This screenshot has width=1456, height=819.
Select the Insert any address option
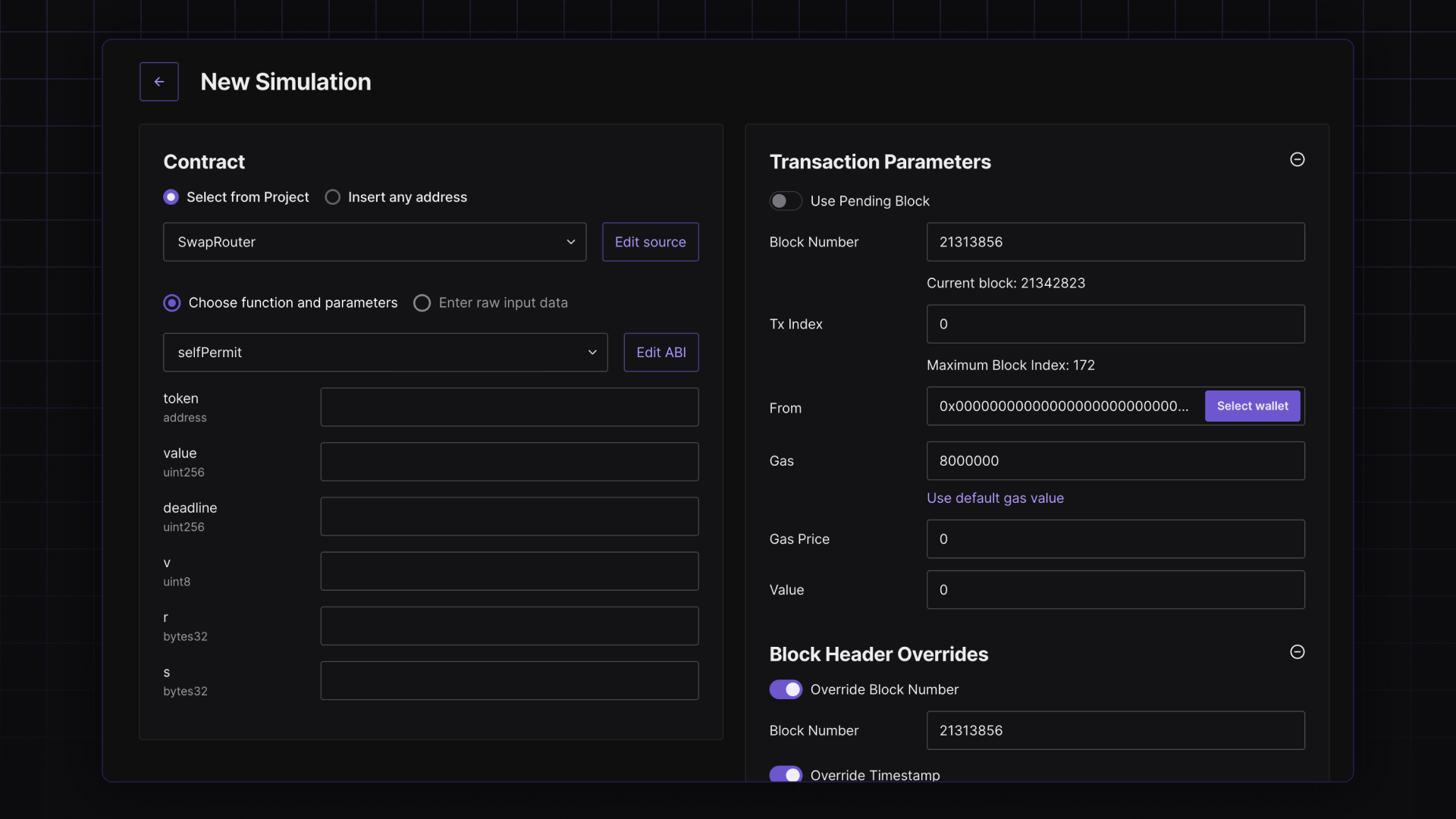333,197
